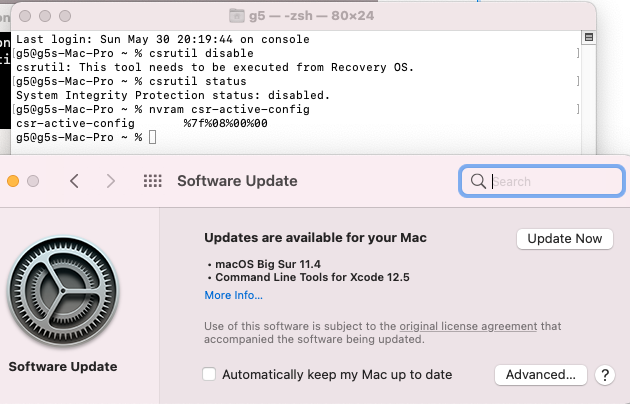Click the Terminal command prompt line

[86, 137]
